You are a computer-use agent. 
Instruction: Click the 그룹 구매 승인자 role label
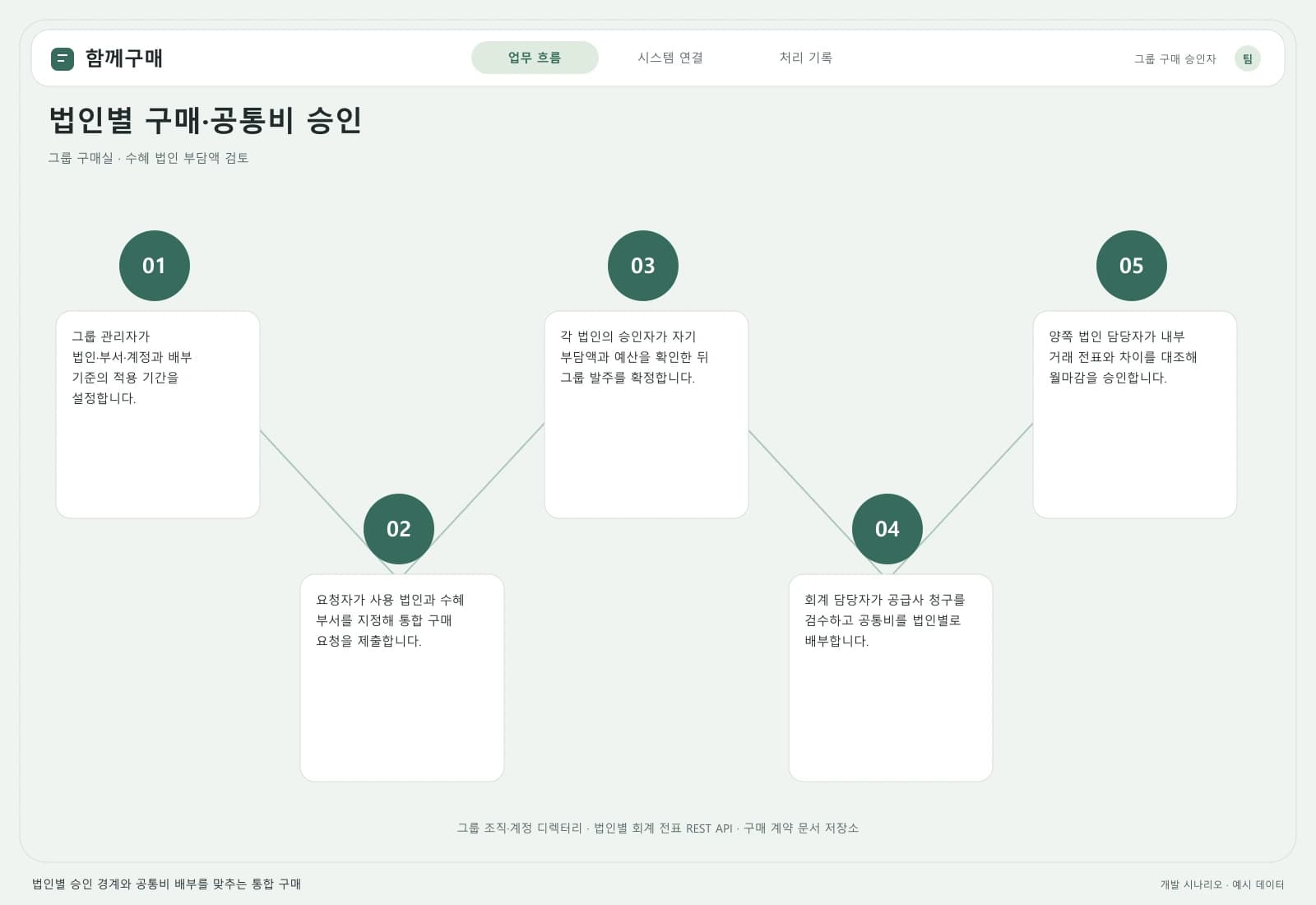click(x=1175, y=59)
